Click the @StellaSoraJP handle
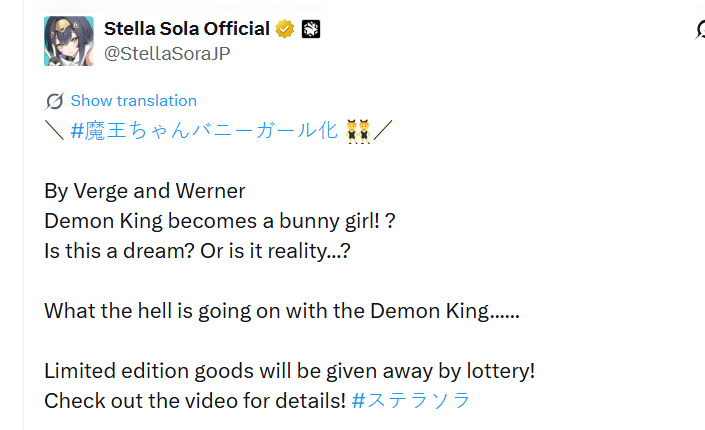705x430 pixels. [x=167, y=54]
